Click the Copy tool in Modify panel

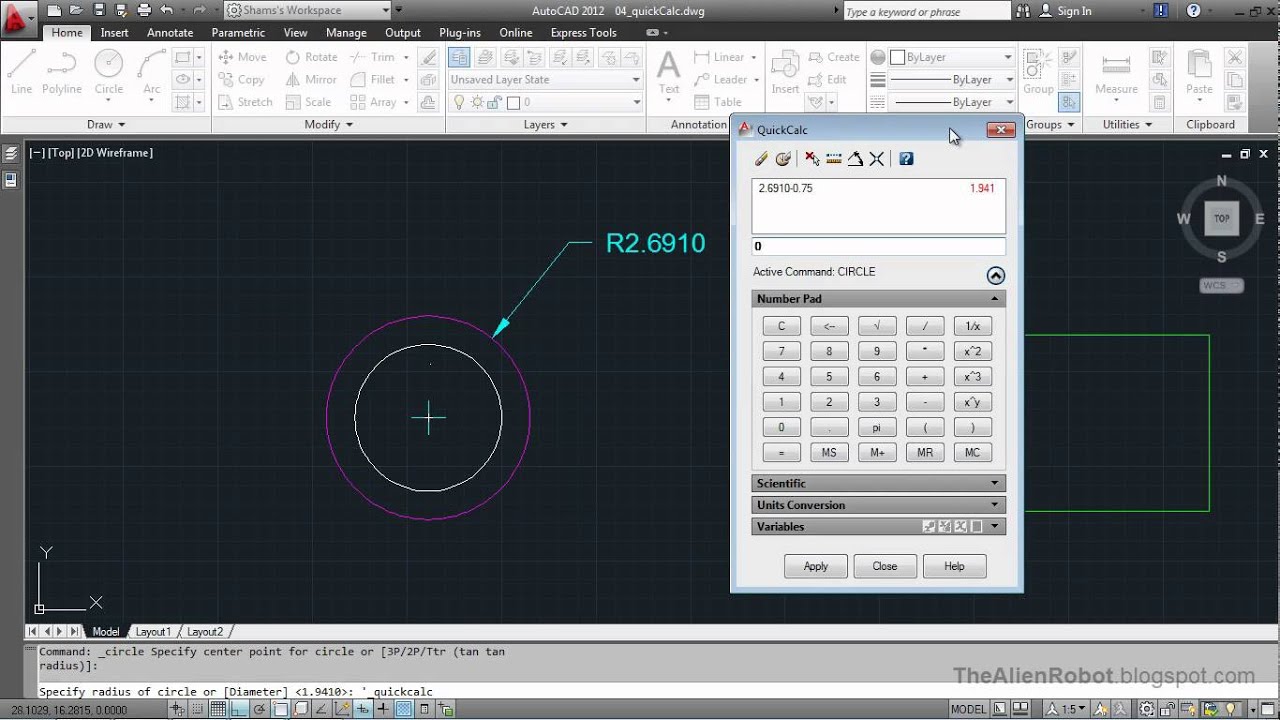pyautogui.click(x=242, y=79)
